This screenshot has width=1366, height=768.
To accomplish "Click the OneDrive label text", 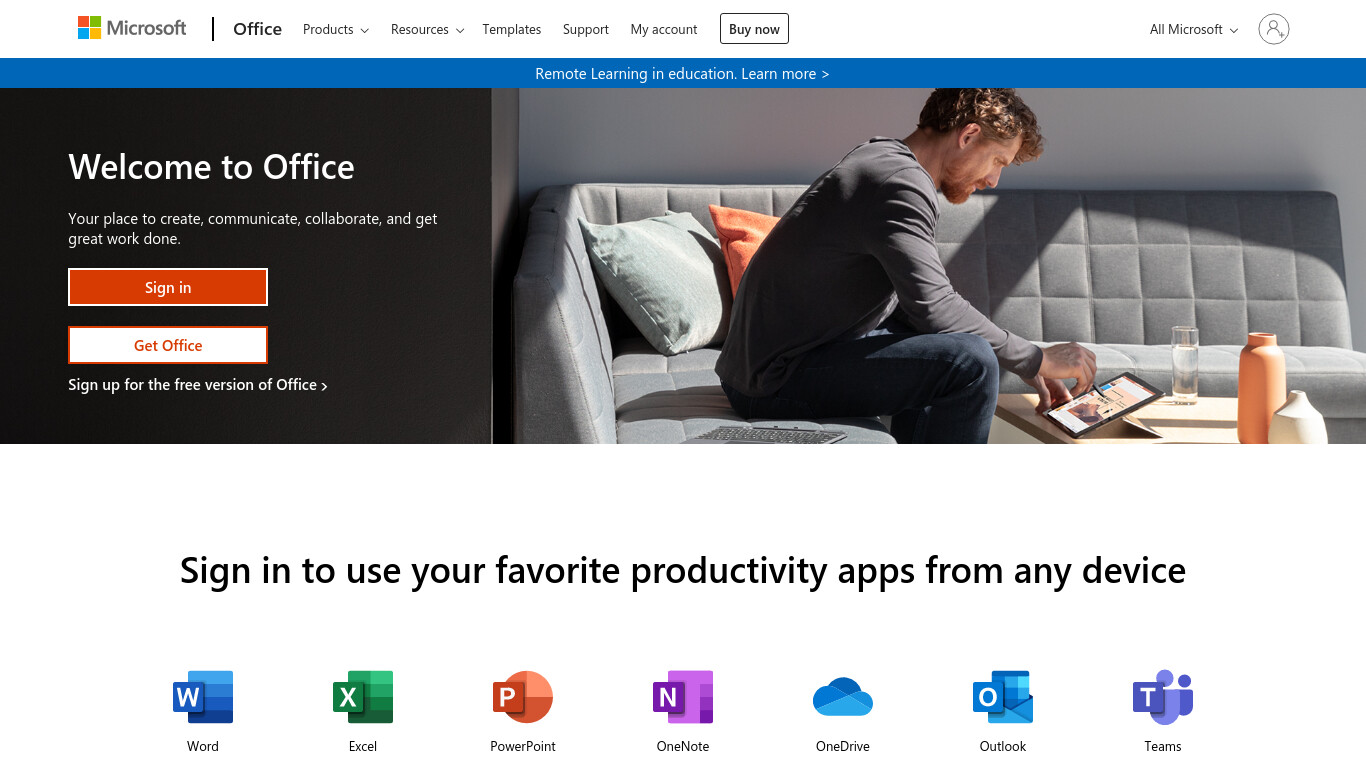I will [x=843, y=746].
